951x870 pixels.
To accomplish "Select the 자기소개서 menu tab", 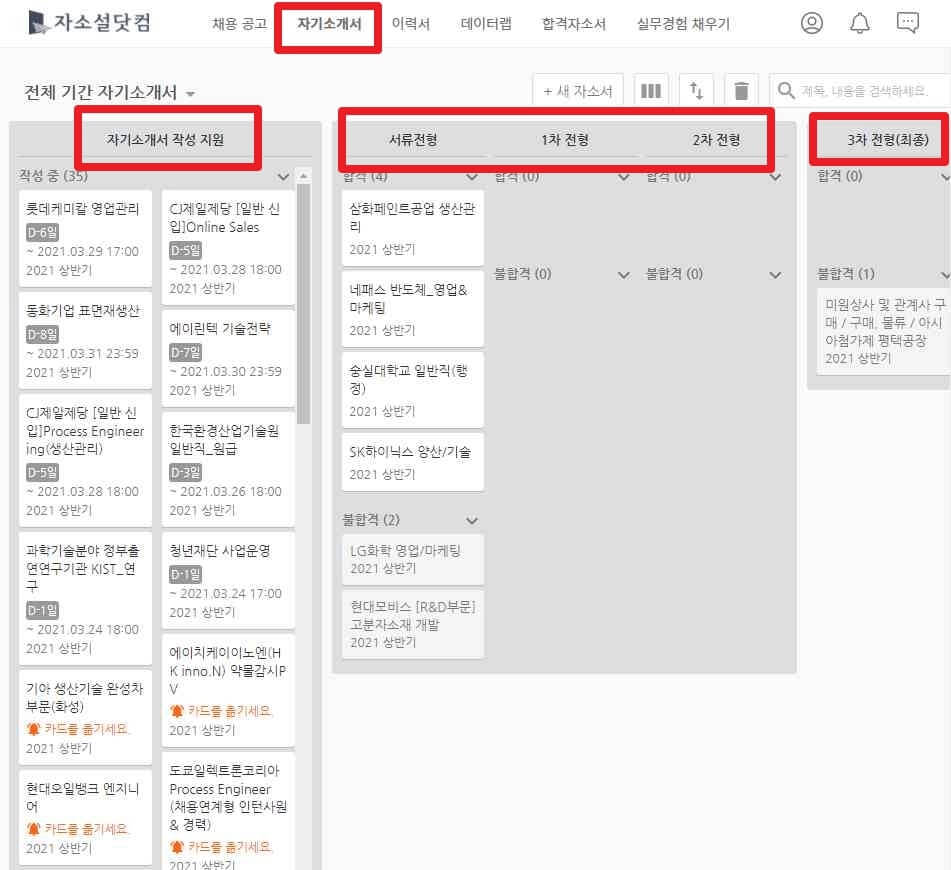I will (x=329, y=24).
